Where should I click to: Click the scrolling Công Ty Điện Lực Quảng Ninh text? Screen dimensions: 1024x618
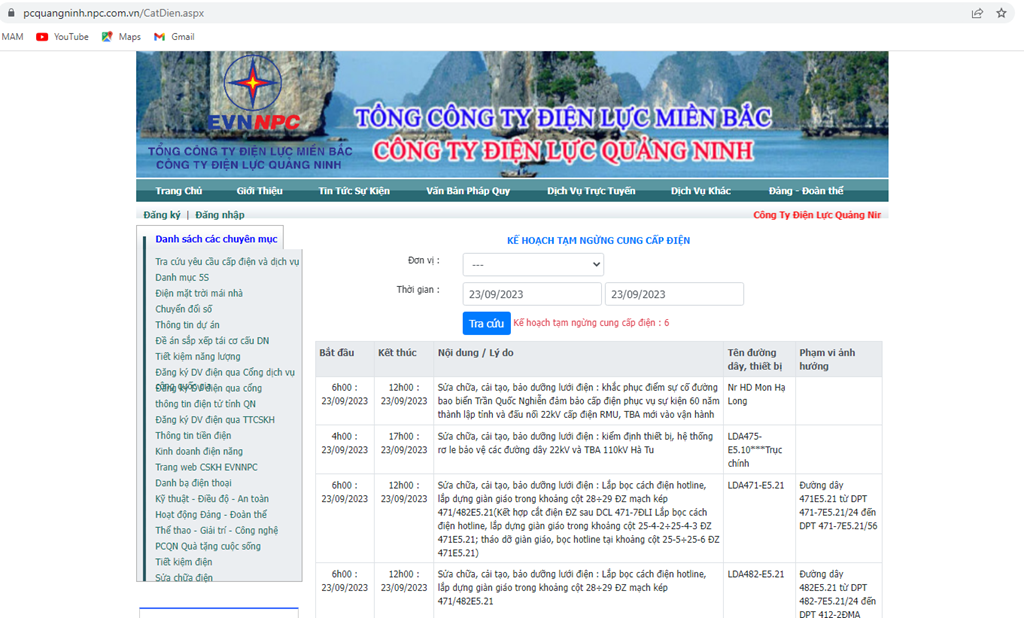tap(817, 215)
